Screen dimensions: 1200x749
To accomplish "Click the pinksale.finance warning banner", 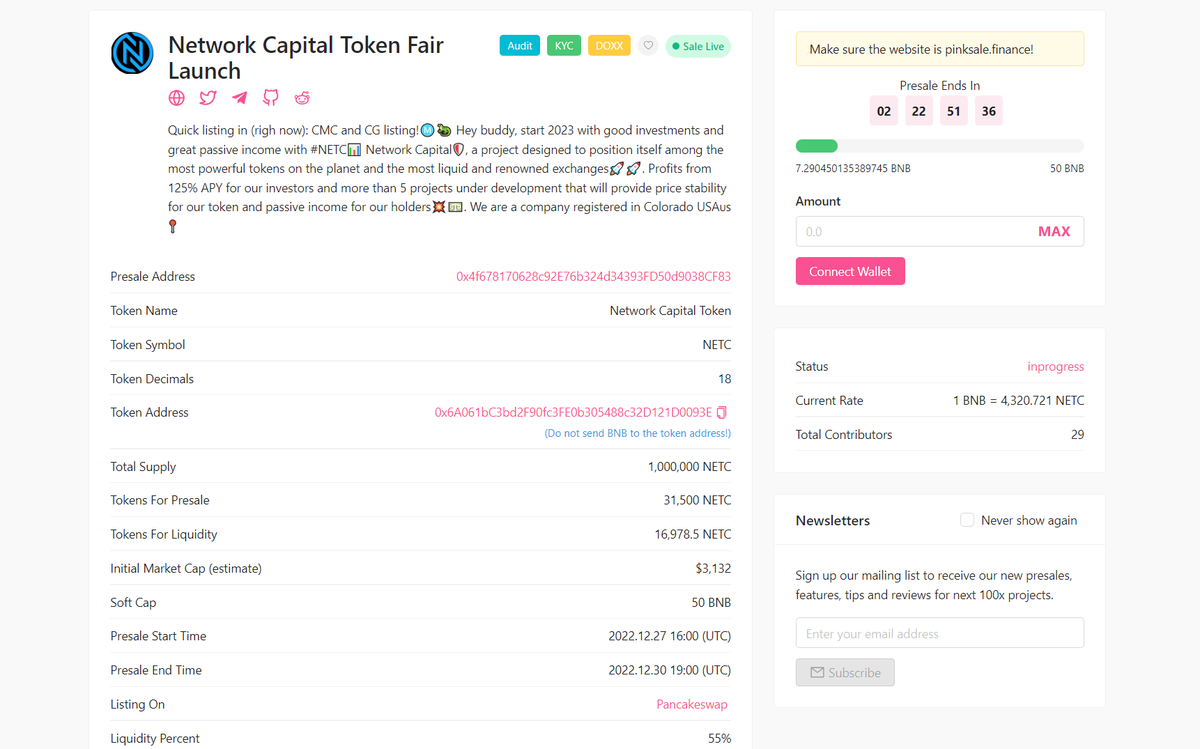I will (x=940, y=49).
